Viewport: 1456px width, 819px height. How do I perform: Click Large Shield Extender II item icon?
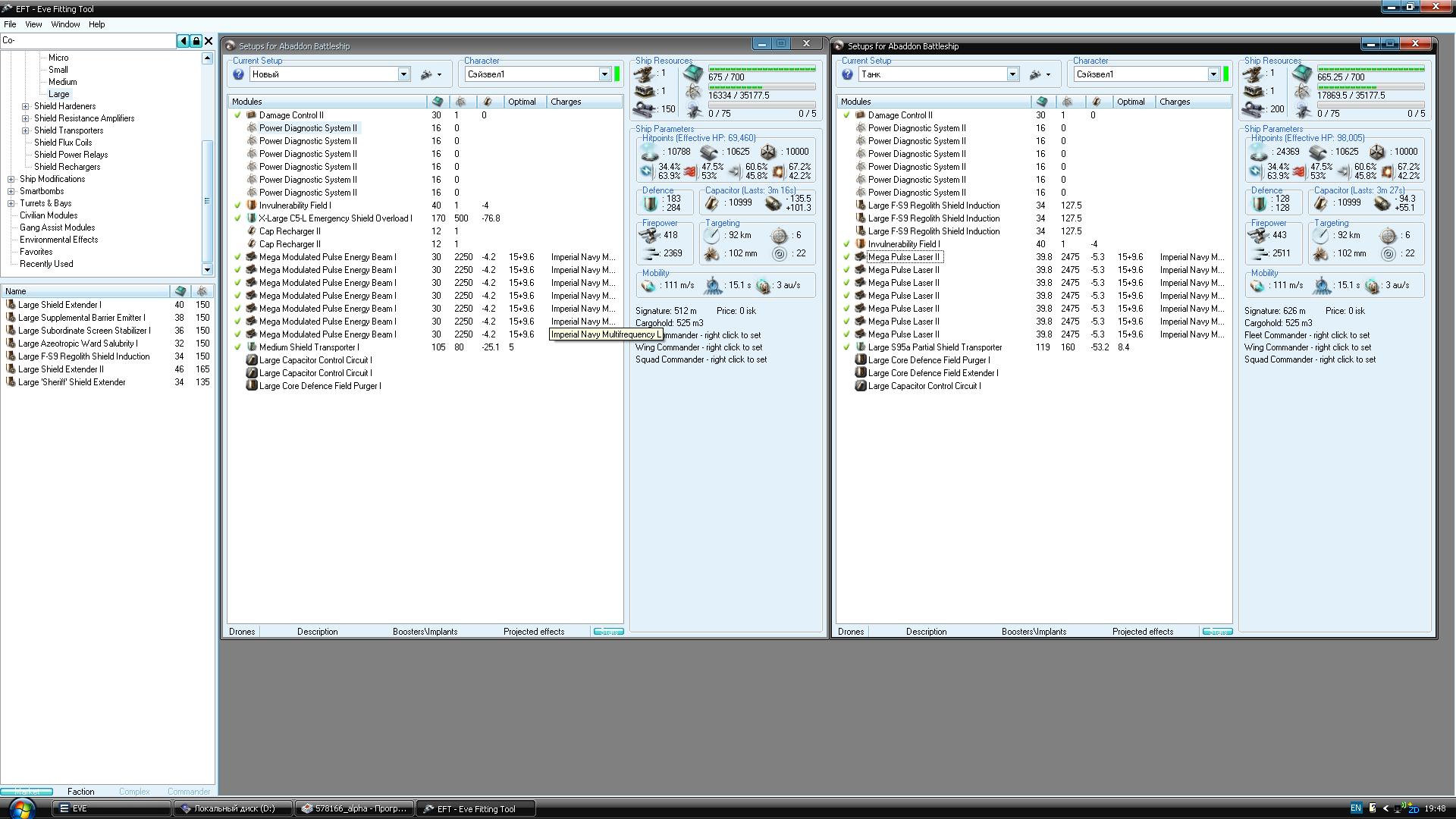click(11, 369)
